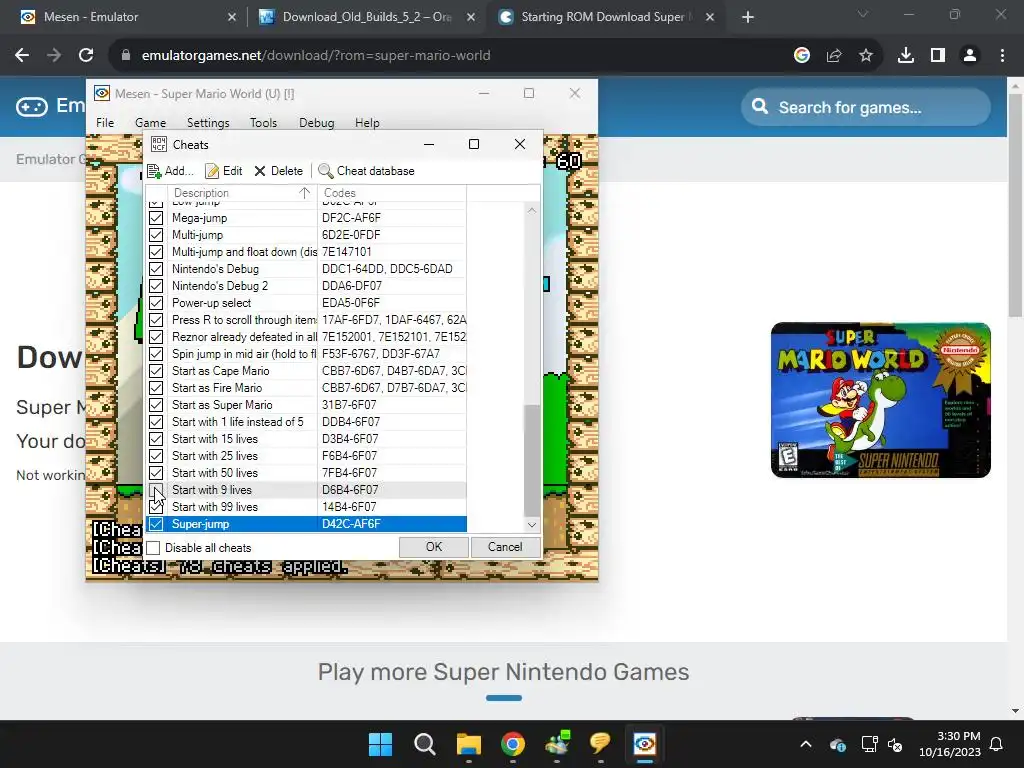This screenshot has height=768, width=1024.
Task: Toggle Start with 15 lives checkbox
Action: (155, 439)
